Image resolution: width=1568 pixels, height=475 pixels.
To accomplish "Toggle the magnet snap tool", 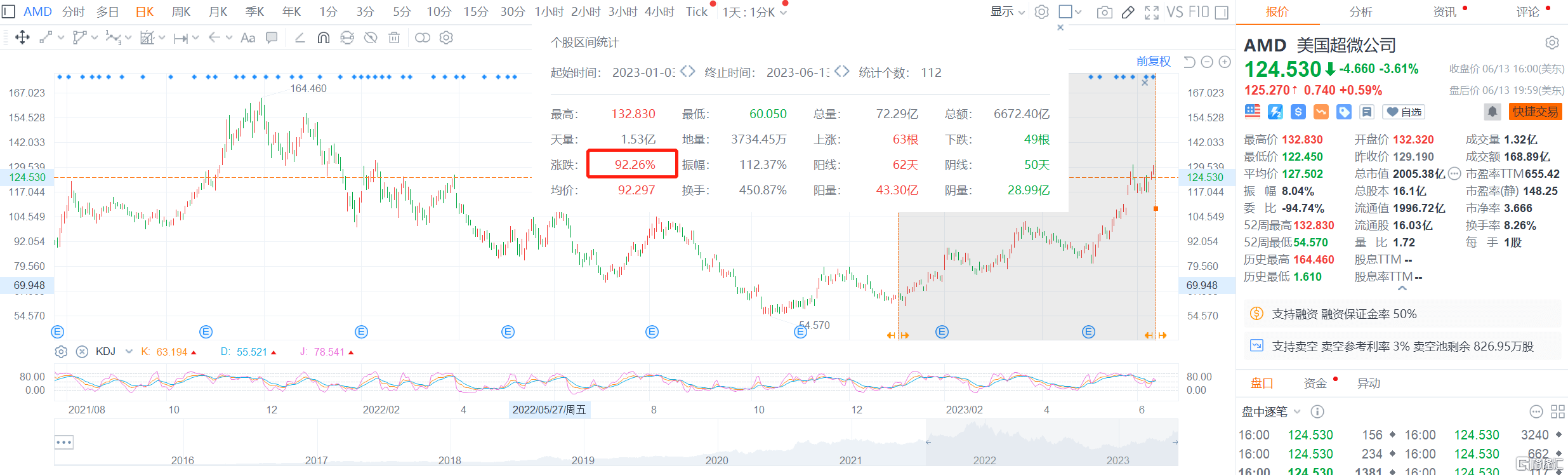I will click(323, 37).
